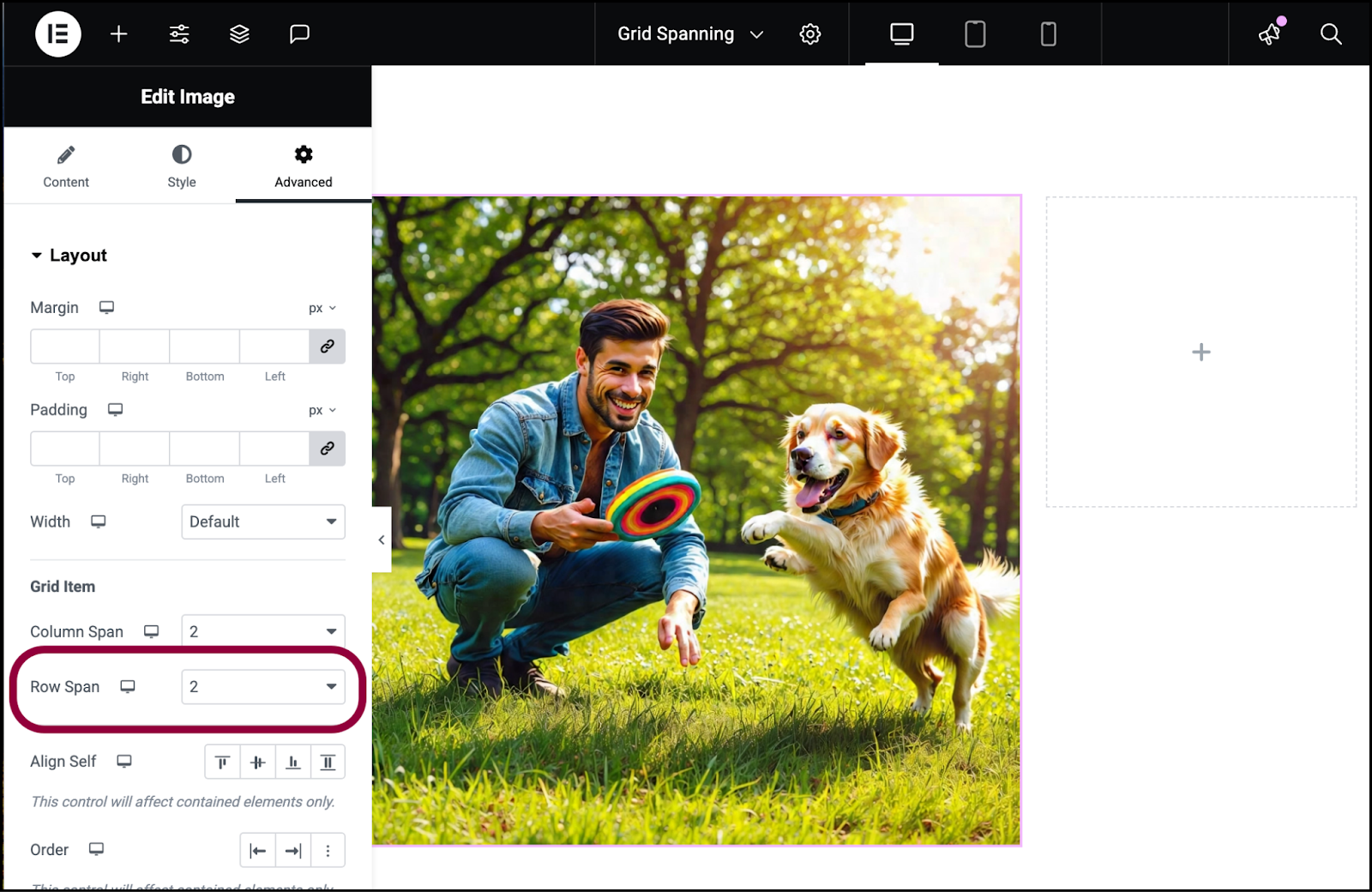Open the Notes comment icon
The width and height of the screenshot is (1372, 892).
click(299, 34)
